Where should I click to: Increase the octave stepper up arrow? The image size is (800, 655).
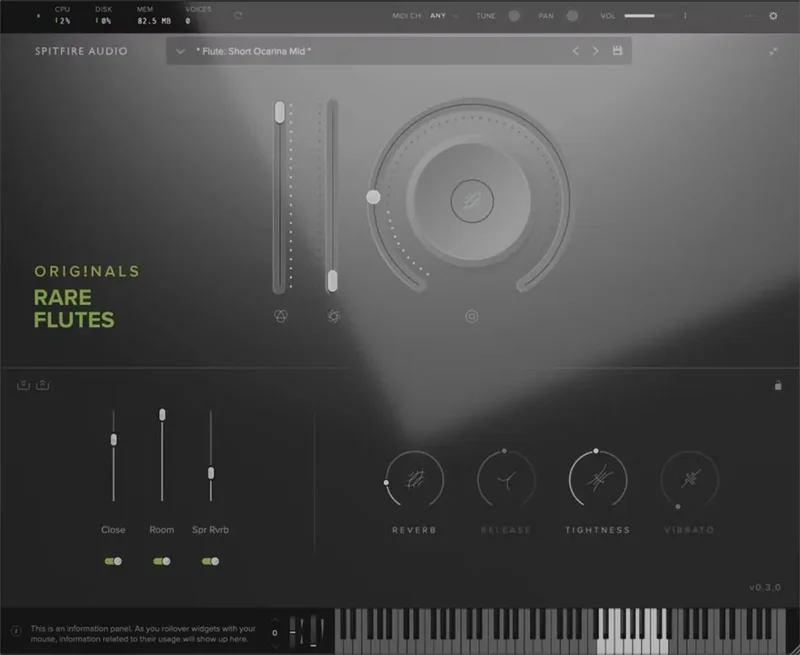(x=275, y=621)
